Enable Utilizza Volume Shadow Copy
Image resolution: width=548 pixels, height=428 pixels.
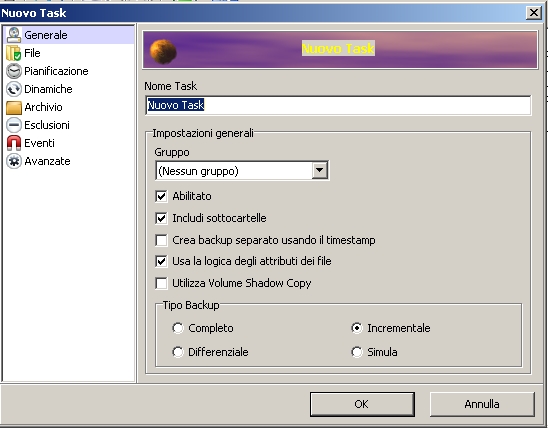pyautogui.click(x=161, y=283)
